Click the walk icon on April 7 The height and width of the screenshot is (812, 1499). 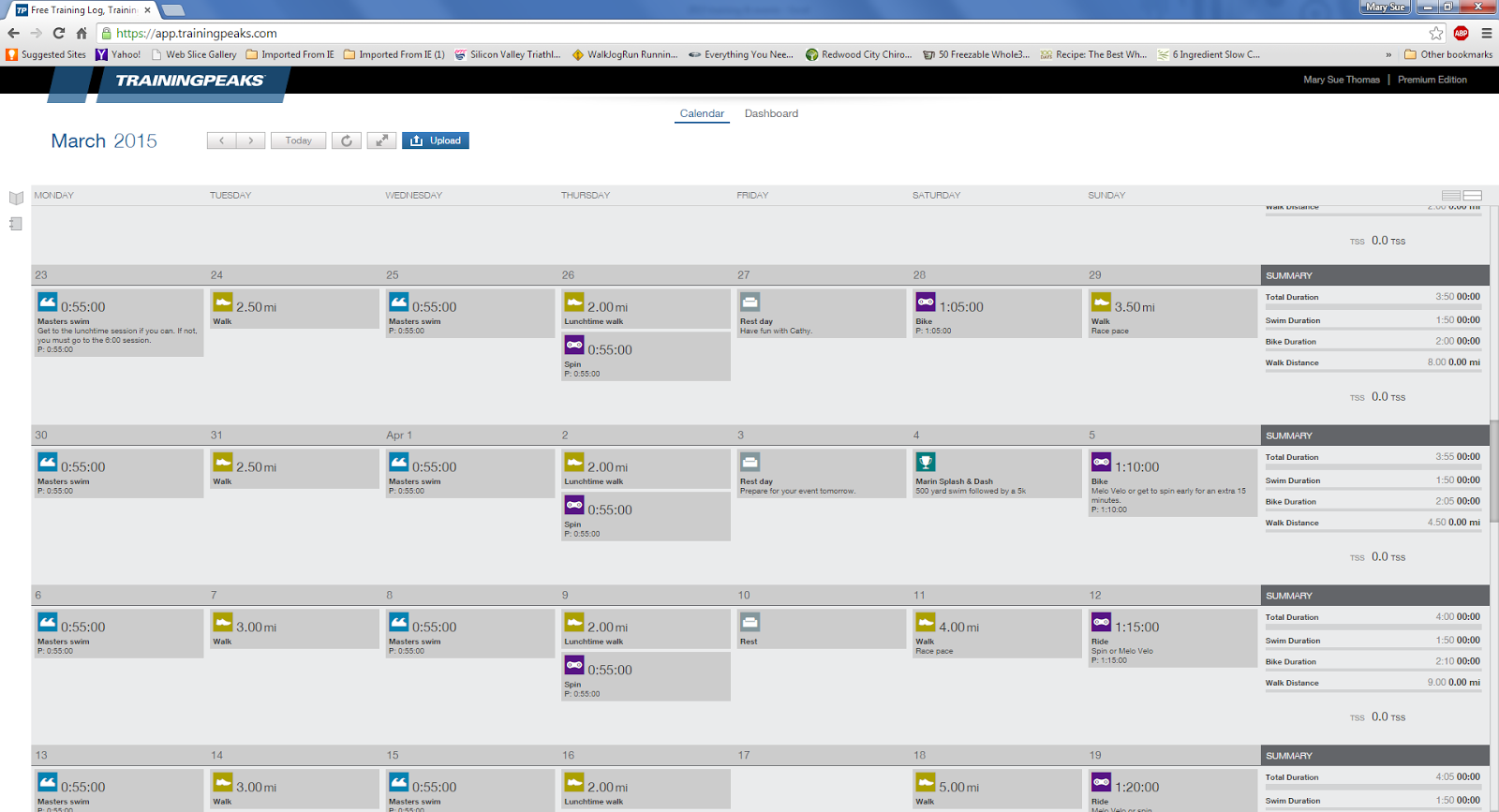(223, 623)
